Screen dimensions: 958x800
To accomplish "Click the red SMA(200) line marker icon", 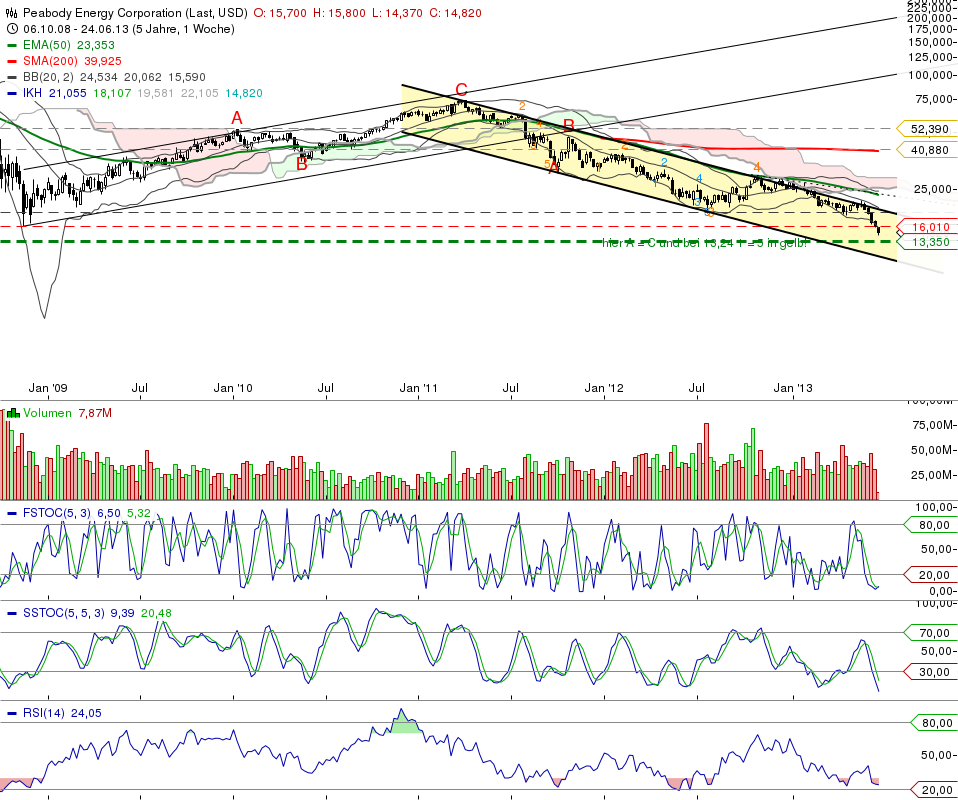I will point(12,59).
